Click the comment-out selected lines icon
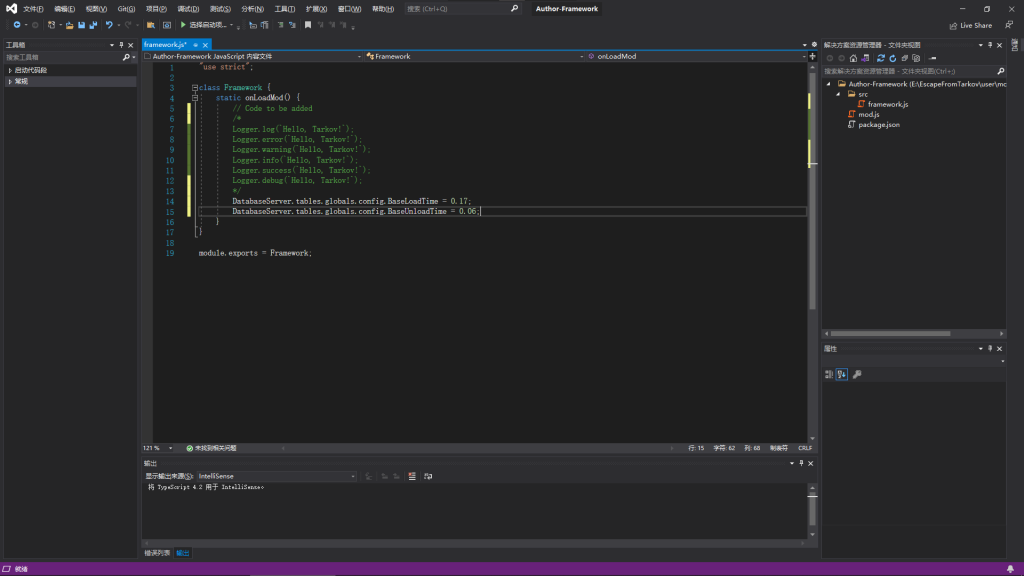 pos(280,25)
